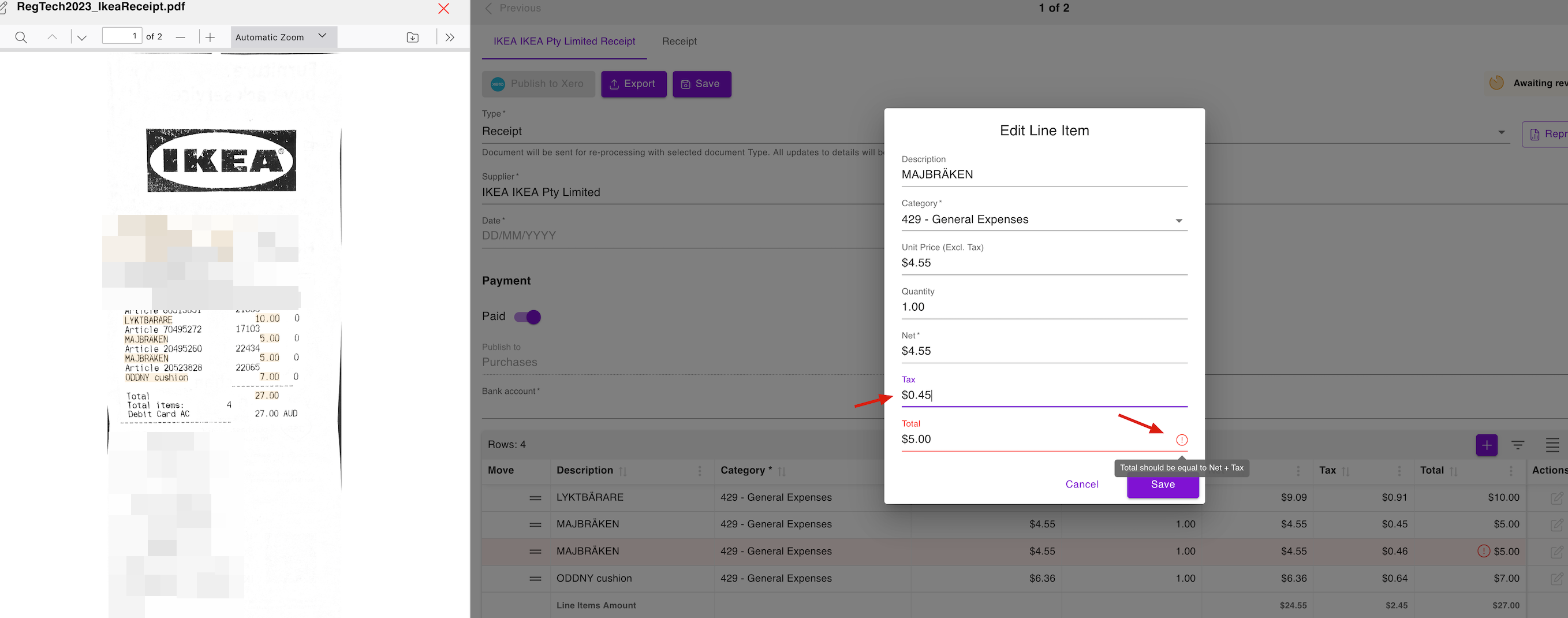Click the IKEA logo in the PDF receipt
Viewport: 1568px width, 618px height.
221,161
